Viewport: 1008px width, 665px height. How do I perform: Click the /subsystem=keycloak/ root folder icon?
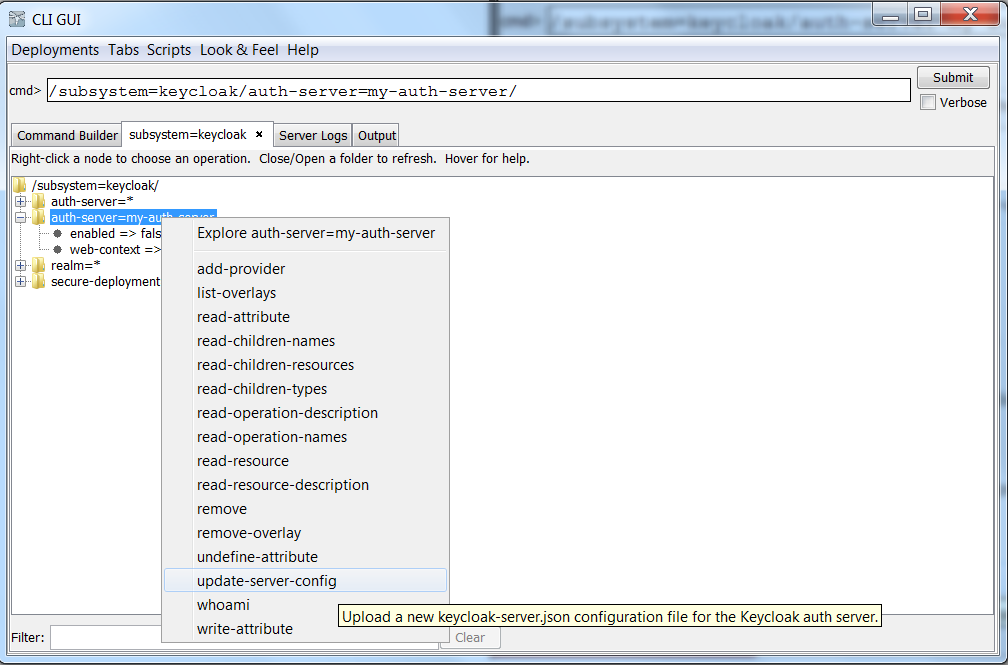click(20, 185)
